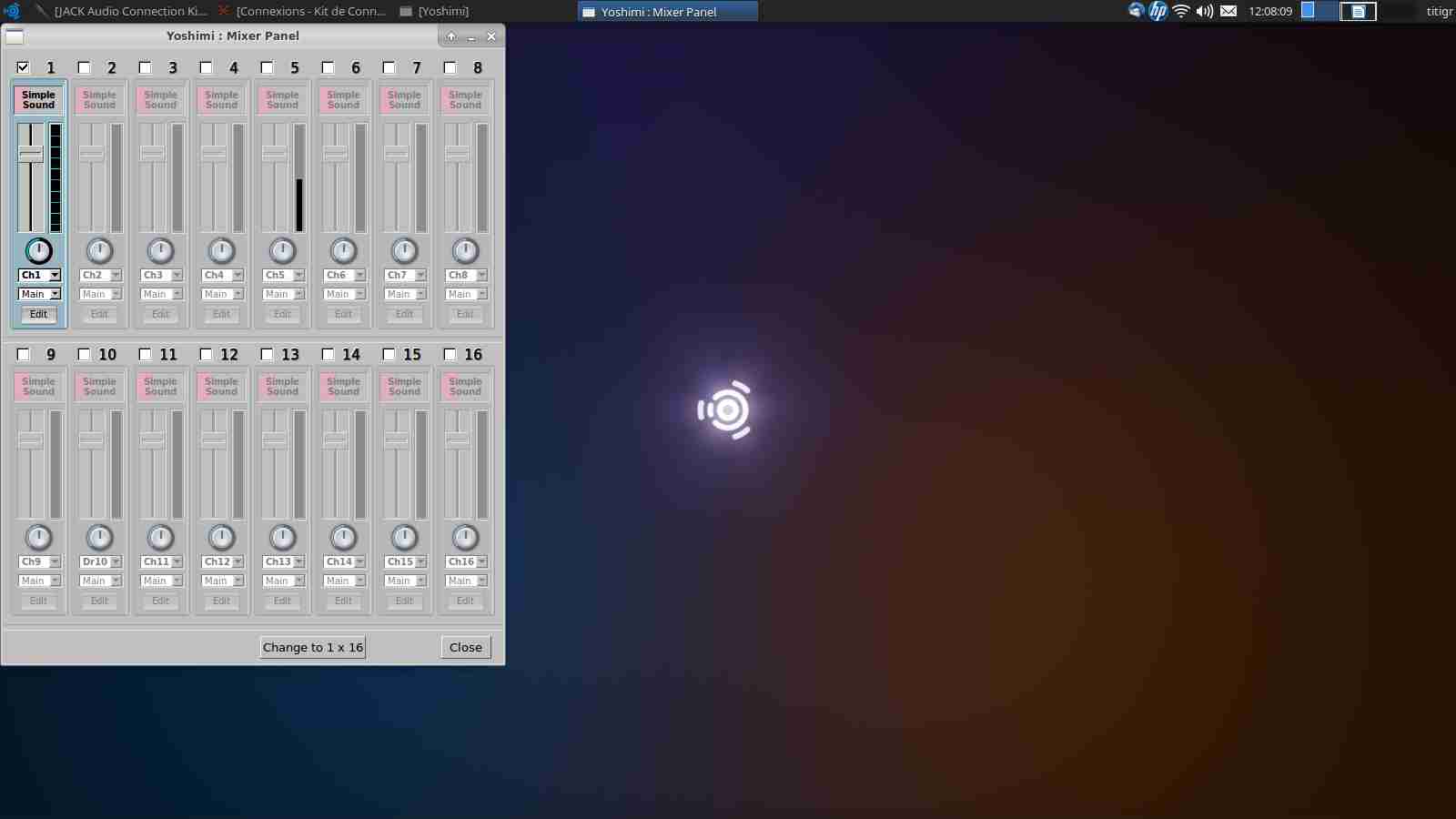Click the Simple Sound button of part 1
The width and height of the screenshot is (1456, 819).
(x=38, y=99)
